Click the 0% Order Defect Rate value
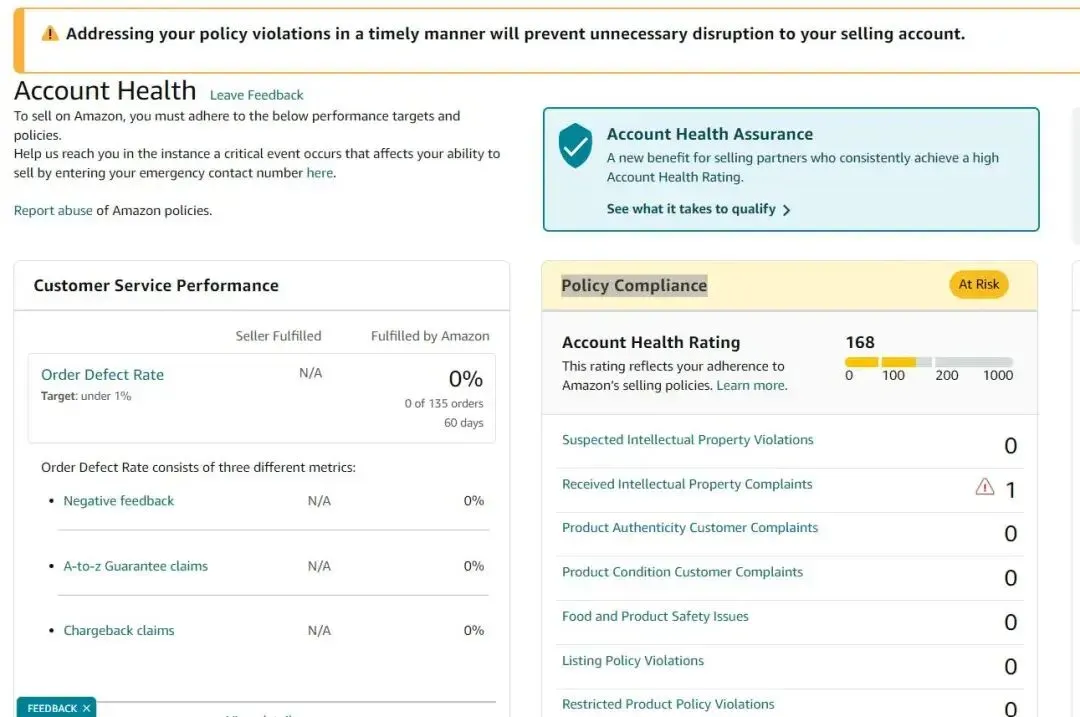Viewport: 1080px width, 717px height. (x=466, y=379)
